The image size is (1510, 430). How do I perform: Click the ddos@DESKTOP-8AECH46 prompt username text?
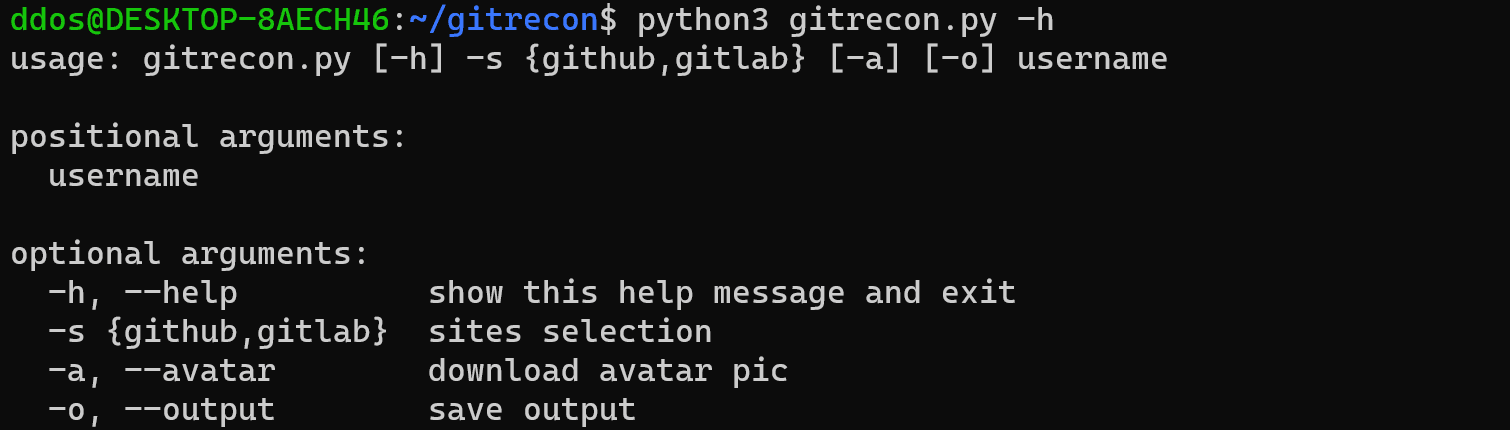199,18
